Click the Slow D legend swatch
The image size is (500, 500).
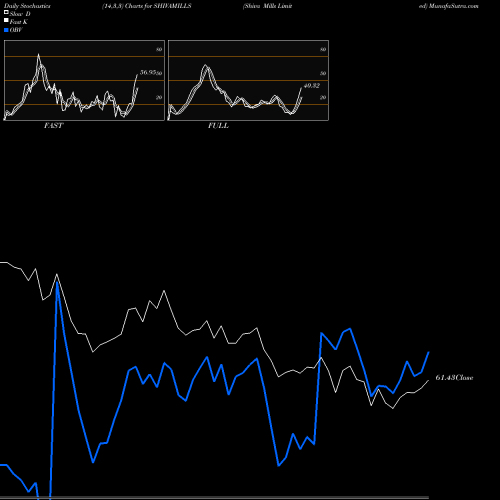point(6,12)
